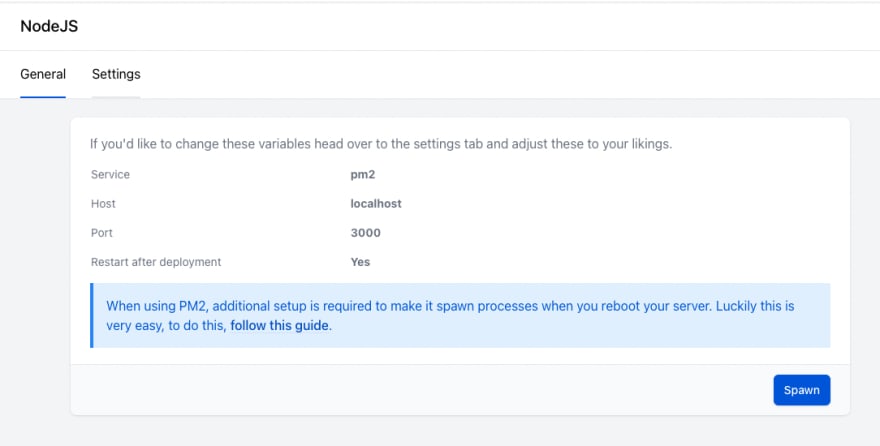880x446 pixels.
Task: Click the pm2 service value
Action: click(363, 174)
